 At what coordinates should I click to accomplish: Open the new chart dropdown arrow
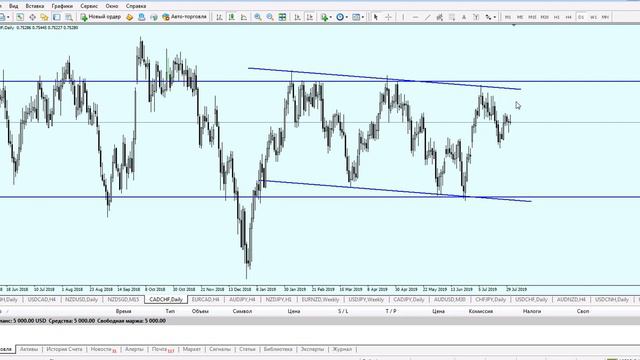click(x=8, y=17)
